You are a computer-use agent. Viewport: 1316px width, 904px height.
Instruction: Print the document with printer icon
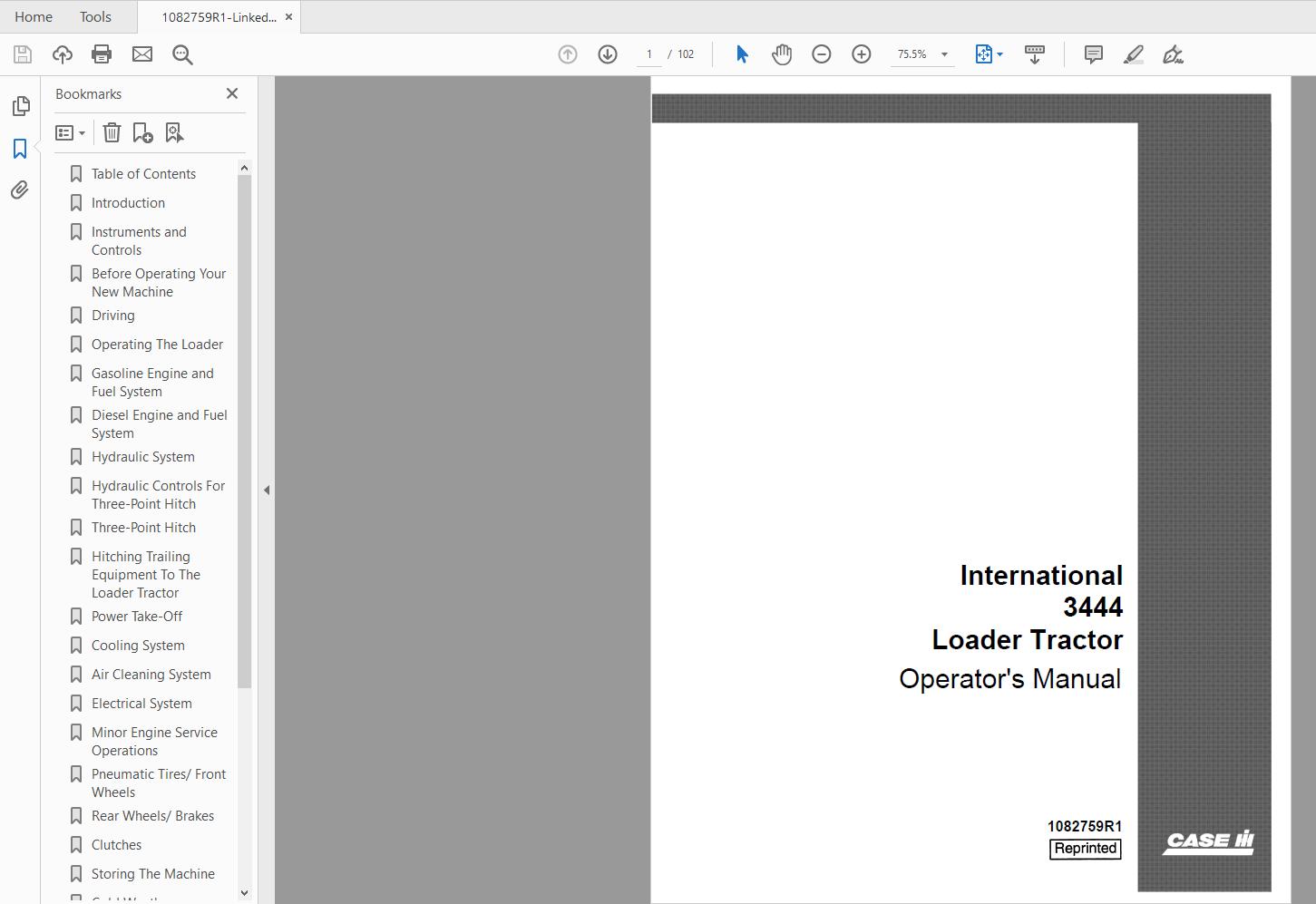point(102,54)
